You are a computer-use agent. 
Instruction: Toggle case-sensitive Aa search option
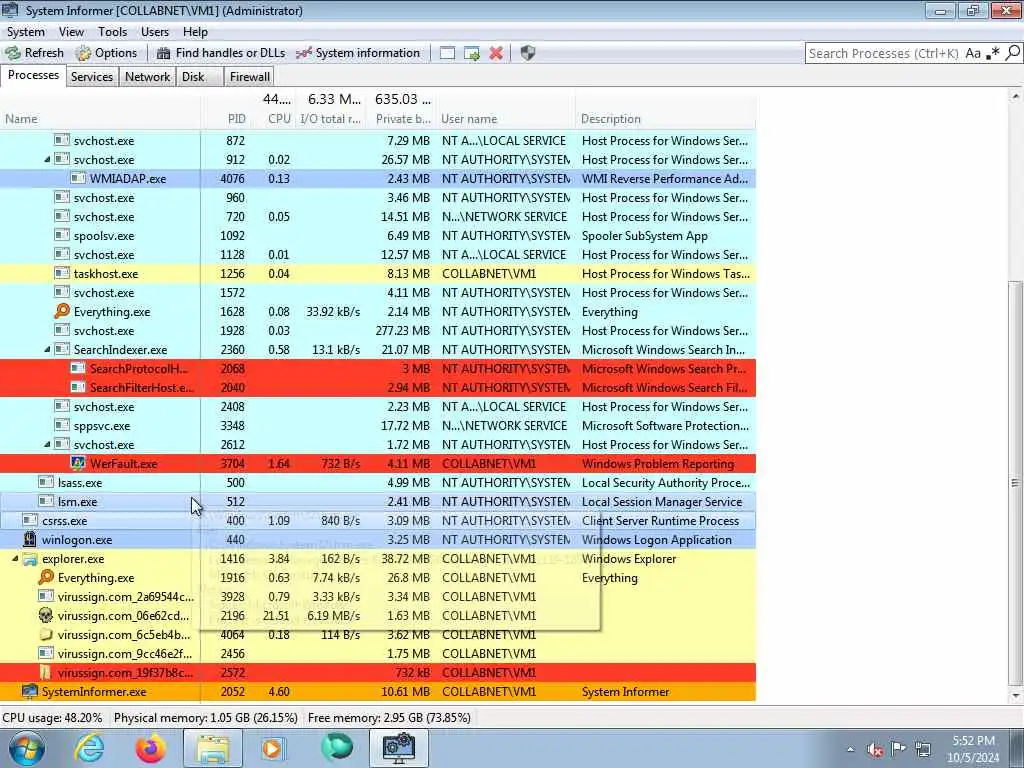[x=973, y=54]
